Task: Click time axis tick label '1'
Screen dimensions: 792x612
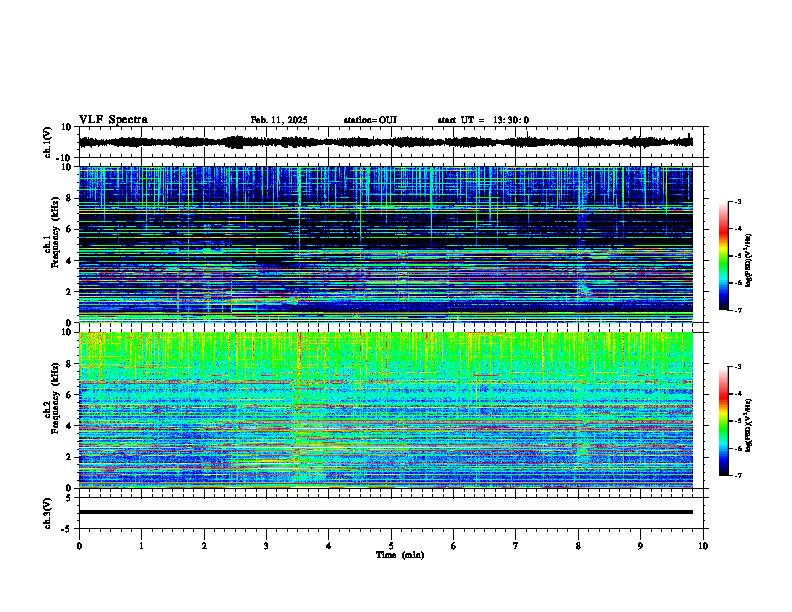Action: [141, 546]
